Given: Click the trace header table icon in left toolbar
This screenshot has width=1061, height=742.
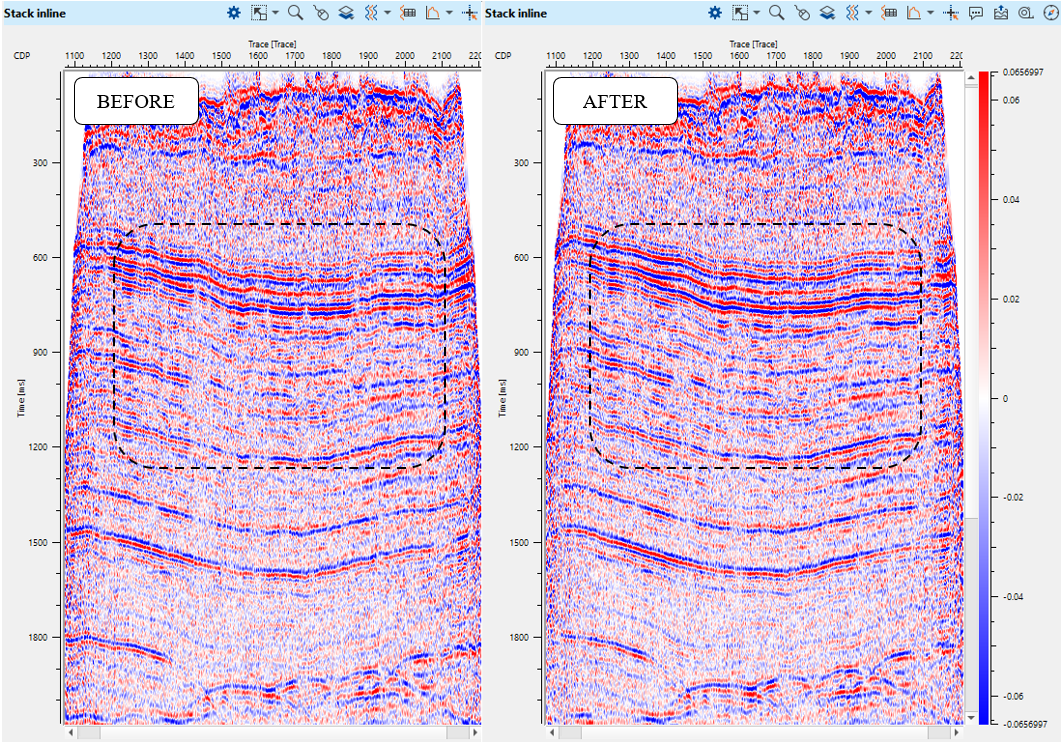Looking at the screenshot, I should (x=407, y=13).
